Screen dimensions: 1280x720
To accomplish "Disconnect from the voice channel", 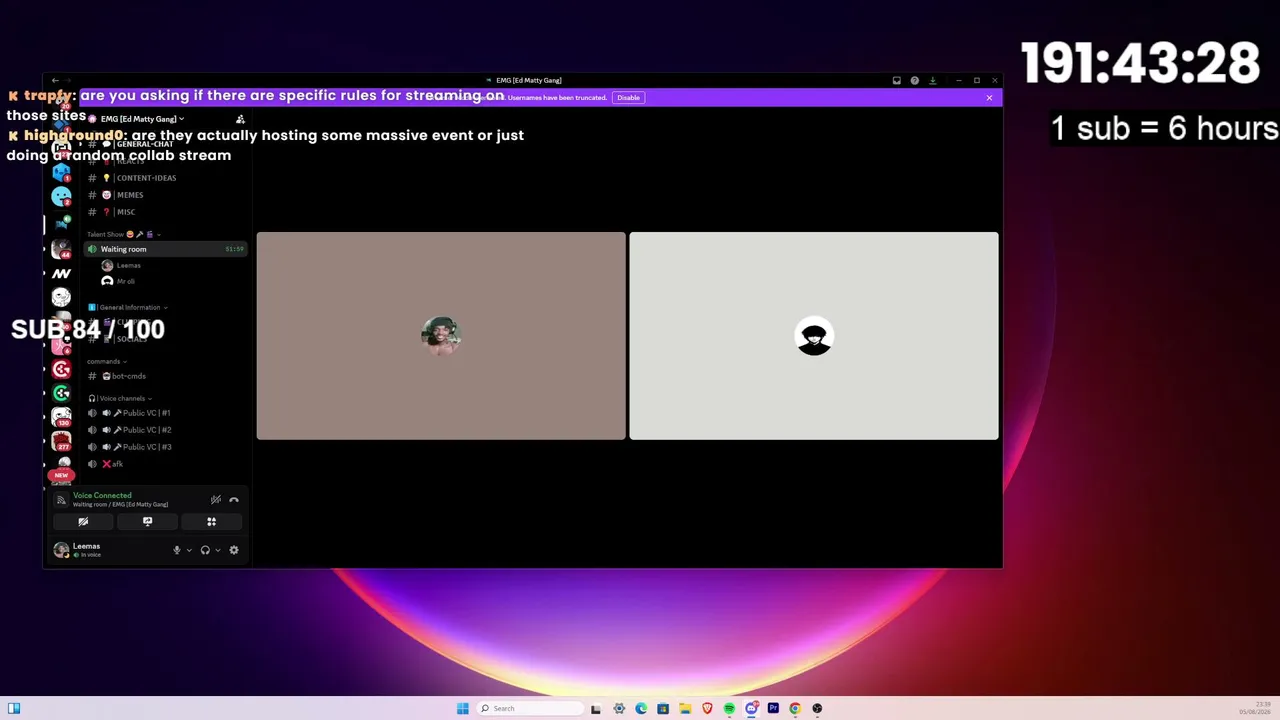I will (x=234, y=500).
